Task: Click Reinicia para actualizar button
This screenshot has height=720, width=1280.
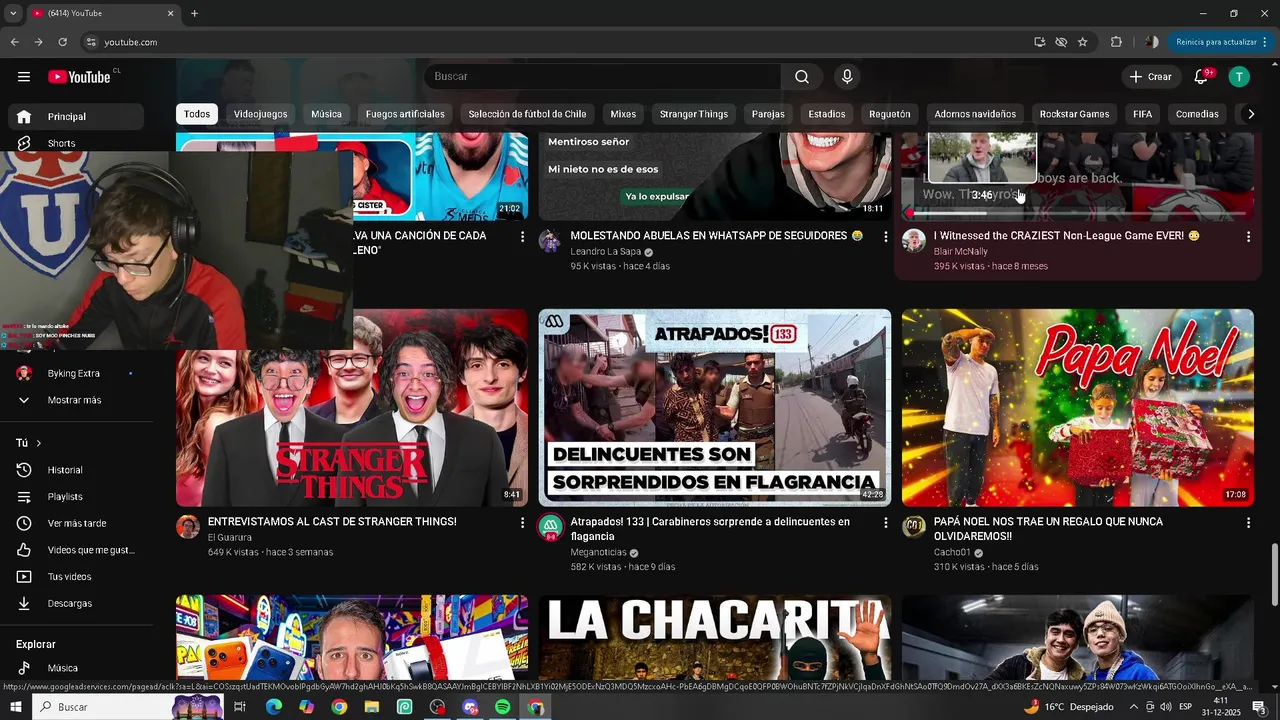Action: pos(1217,42)
